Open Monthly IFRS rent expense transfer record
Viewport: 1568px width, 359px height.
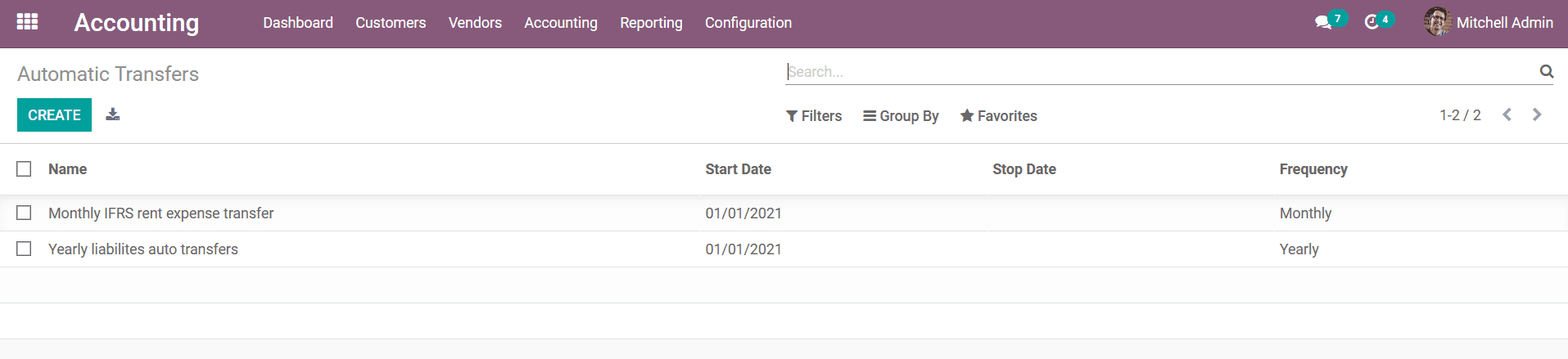coord(161,213)
